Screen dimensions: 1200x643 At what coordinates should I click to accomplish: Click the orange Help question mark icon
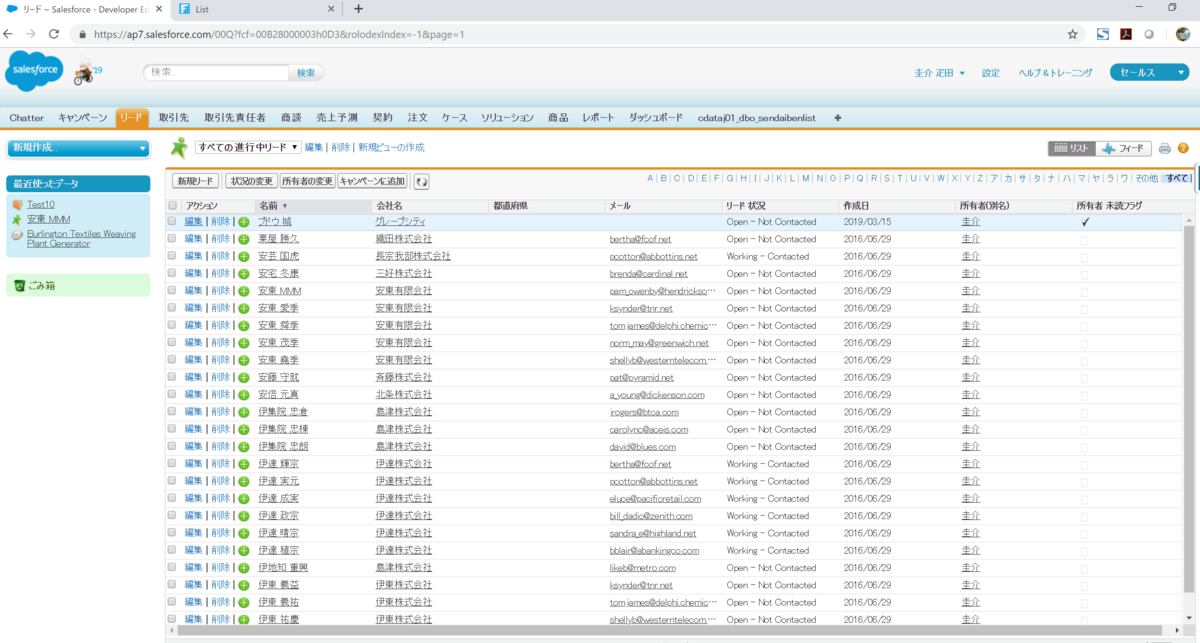click(x=1184, y=147)
